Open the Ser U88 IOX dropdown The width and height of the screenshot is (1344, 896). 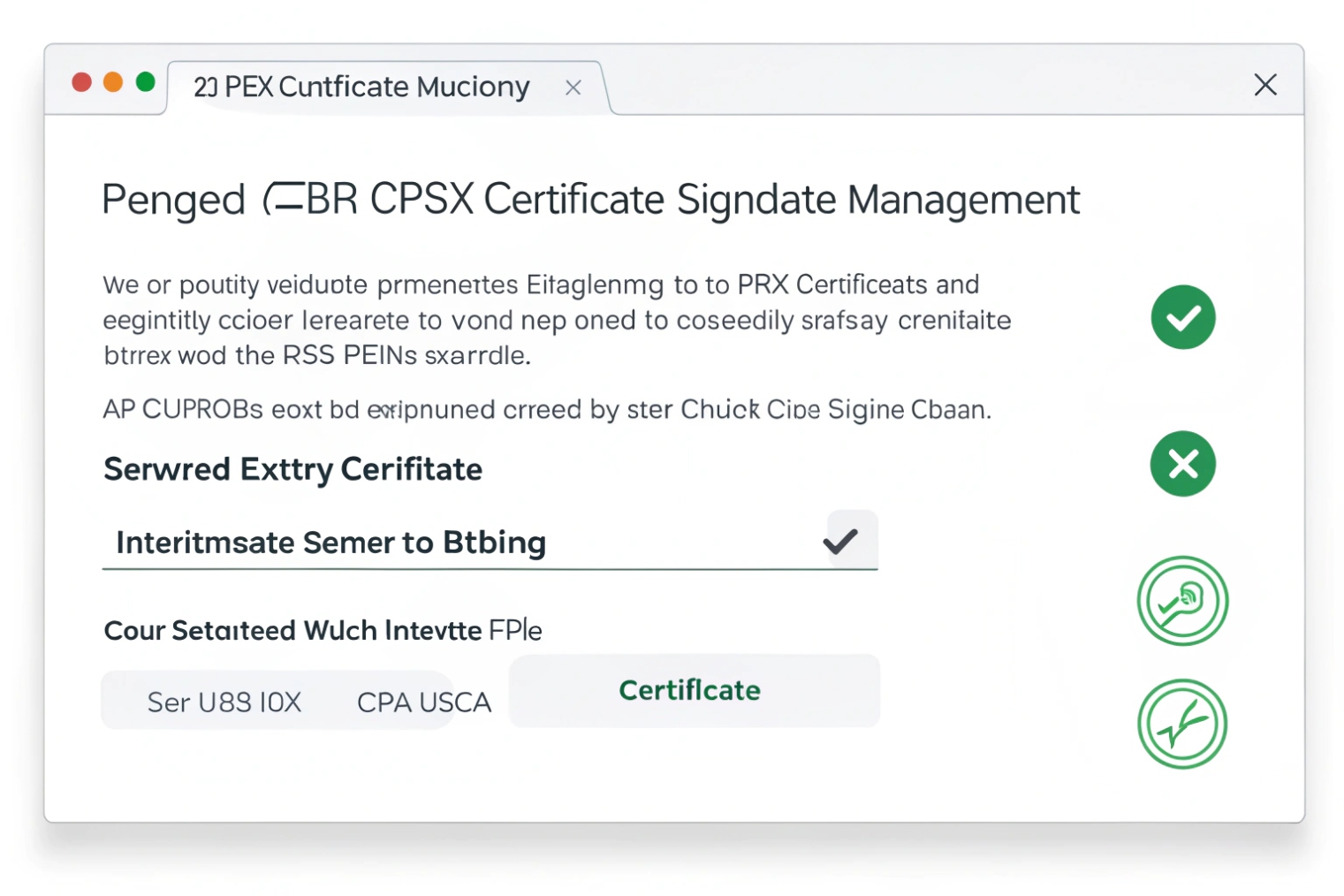coord(225,701)
